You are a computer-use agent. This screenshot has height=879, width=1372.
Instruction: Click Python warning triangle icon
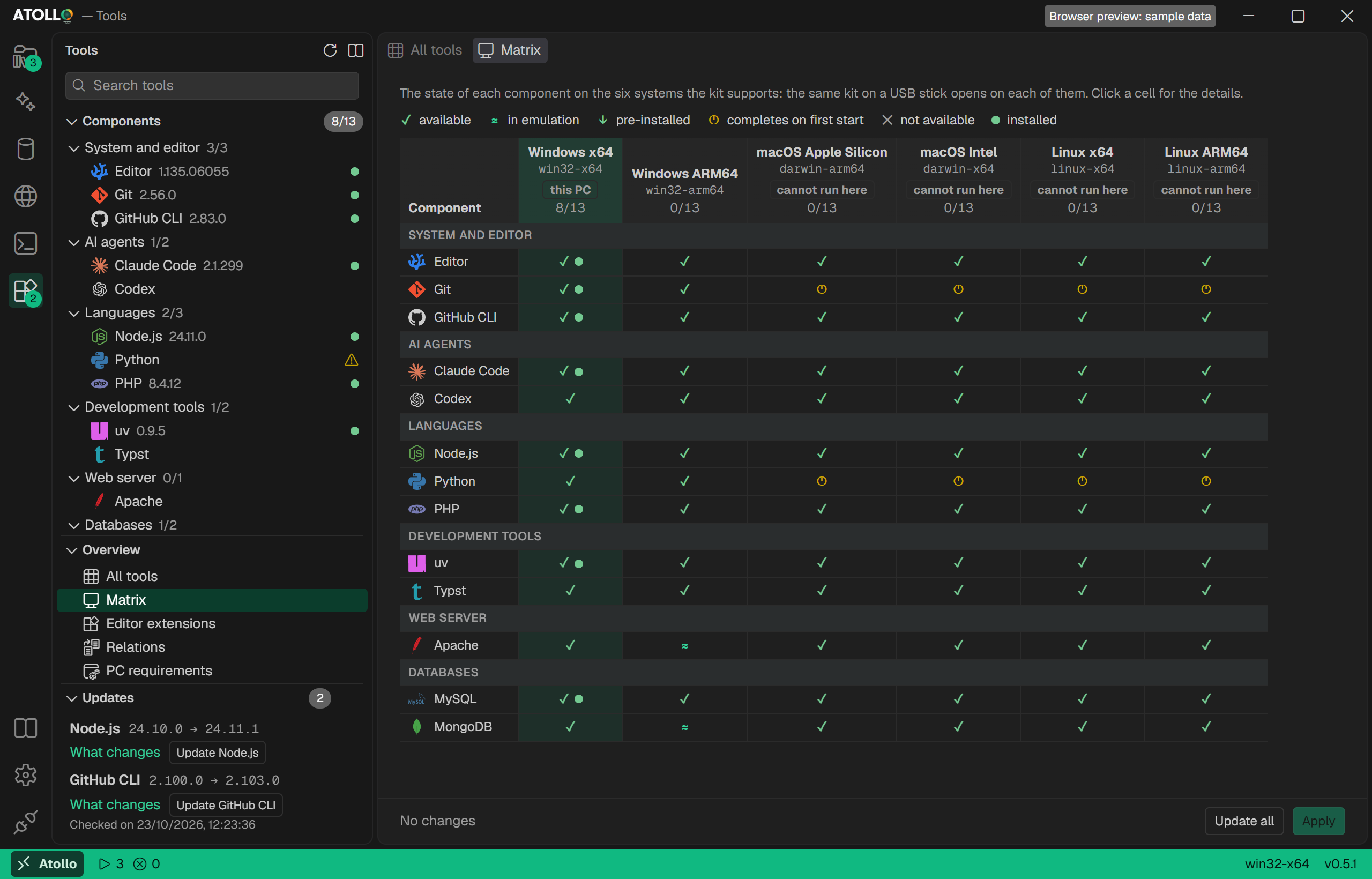352,360
